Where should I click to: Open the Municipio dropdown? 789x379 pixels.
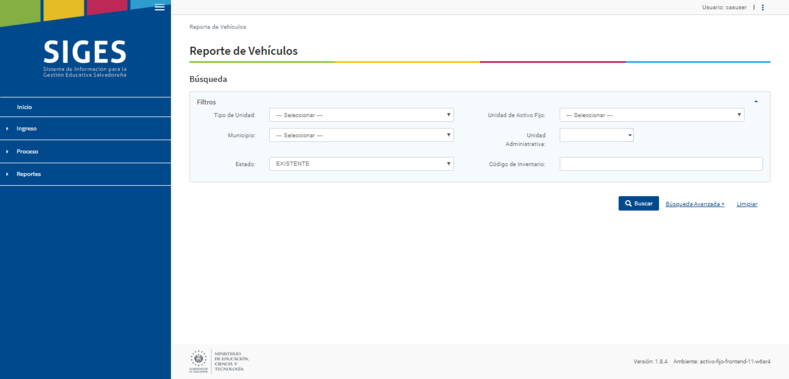pos(361,135)
